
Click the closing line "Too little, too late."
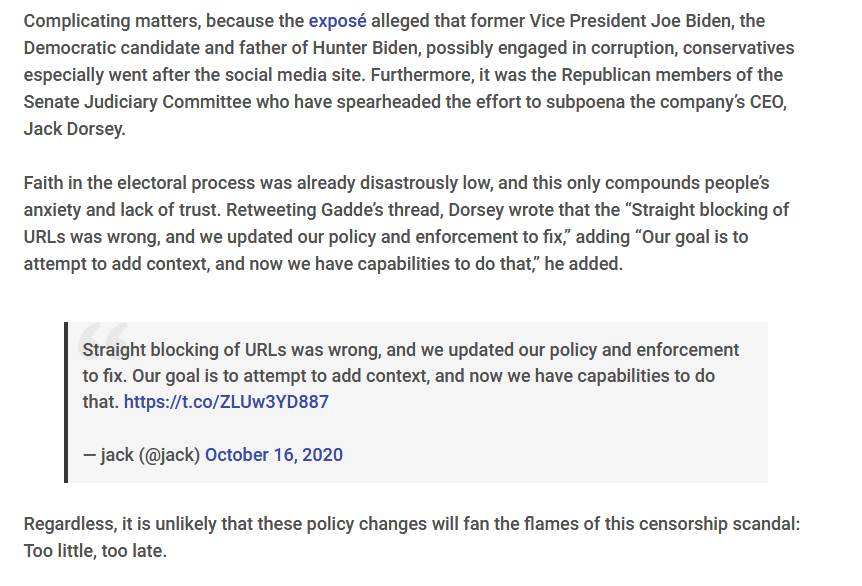click(x=95, y=550)
